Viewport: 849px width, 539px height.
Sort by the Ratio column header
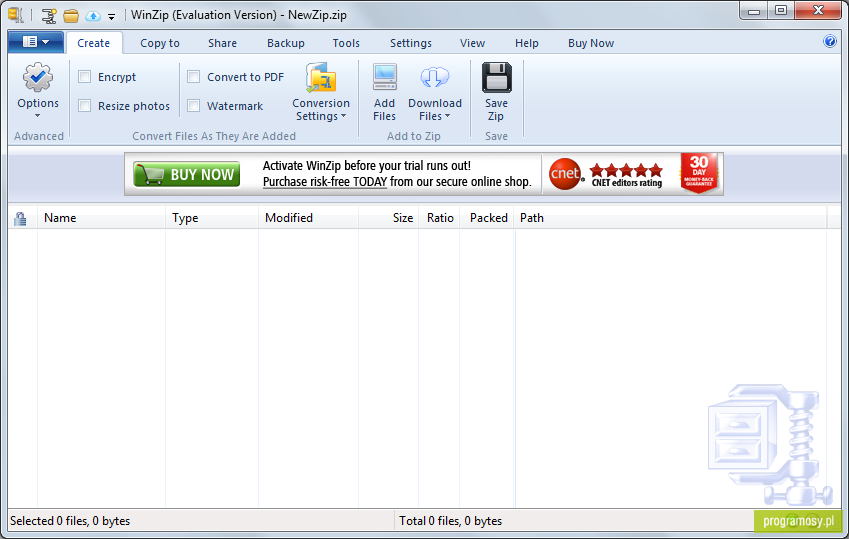point(439,218)
